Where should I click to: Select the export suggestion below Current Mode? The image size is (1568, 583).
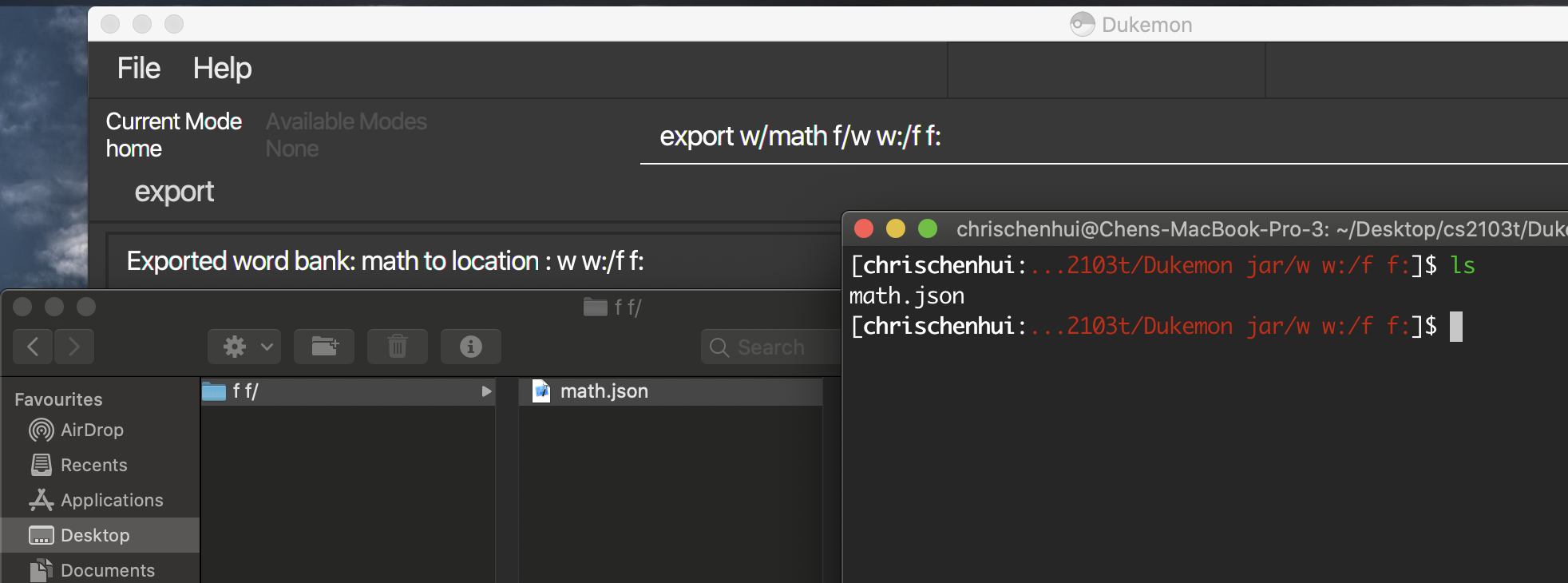click(x=174, y=192)
